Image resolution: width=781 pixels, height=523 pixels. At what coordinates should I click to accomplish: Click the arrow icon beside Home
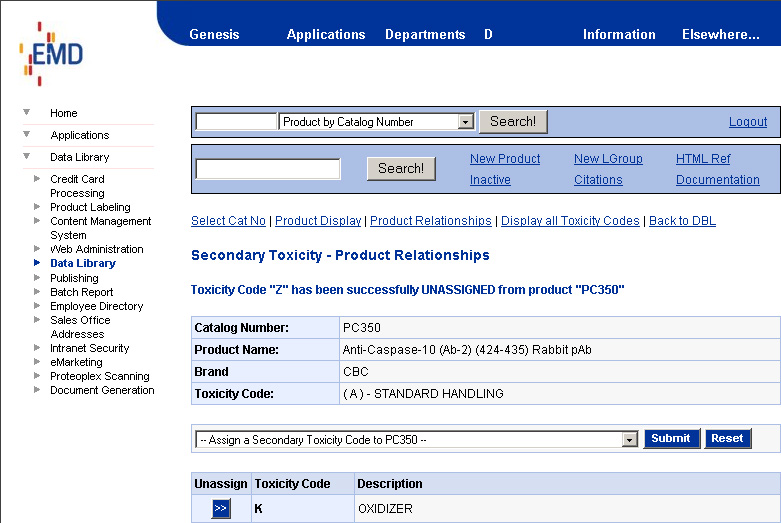pos(27,112)
